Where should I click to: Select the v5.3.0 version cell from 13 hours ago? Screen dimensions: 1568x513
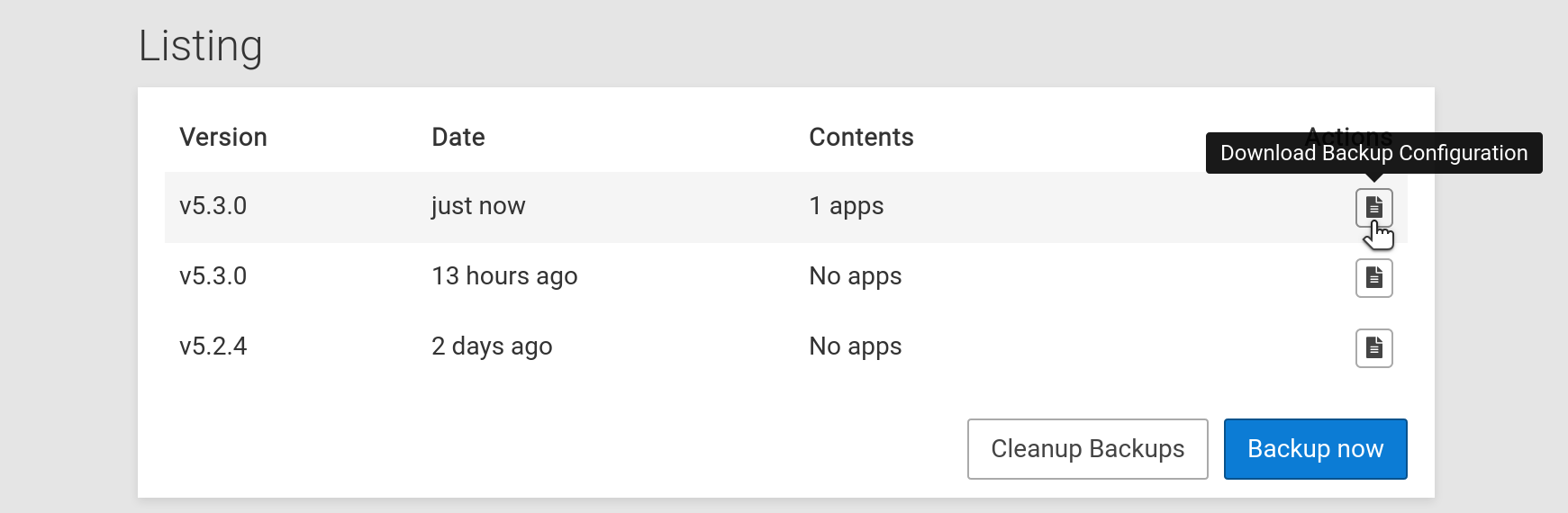213,276
